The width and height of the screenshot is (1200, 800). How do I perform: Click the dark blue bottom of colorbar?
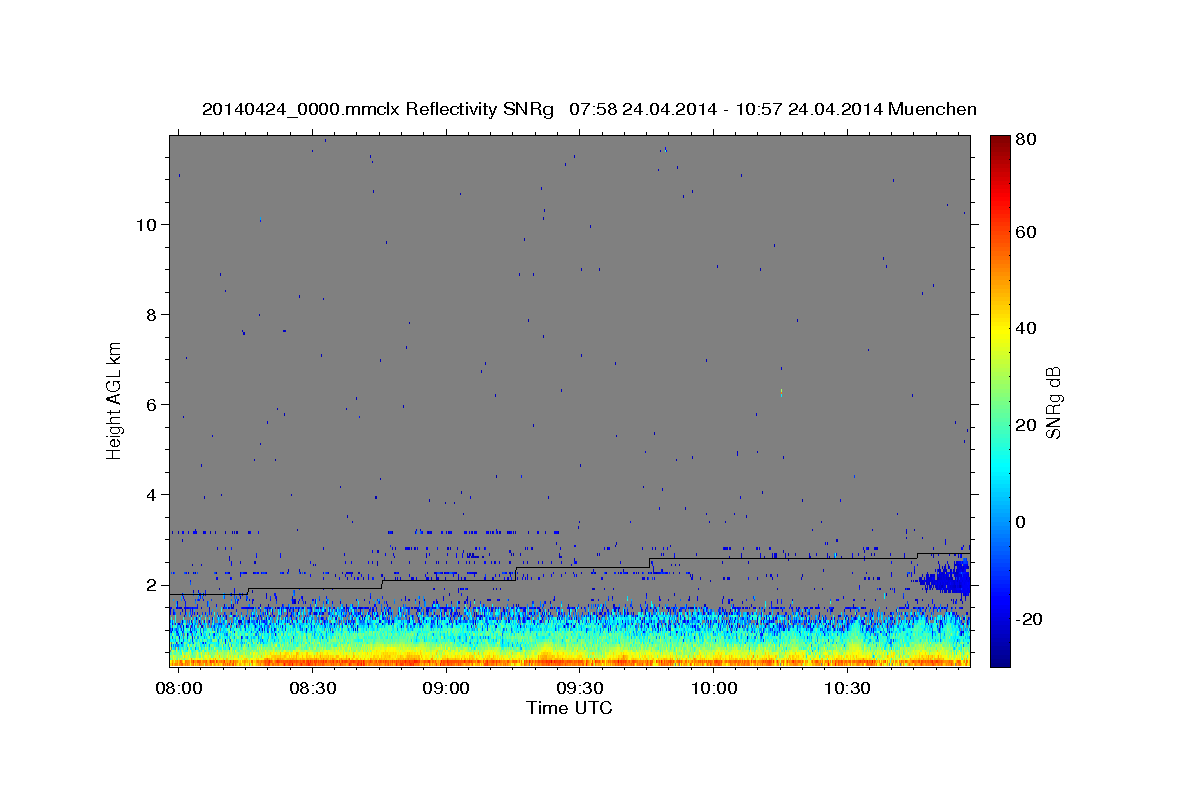coord(999,658)
